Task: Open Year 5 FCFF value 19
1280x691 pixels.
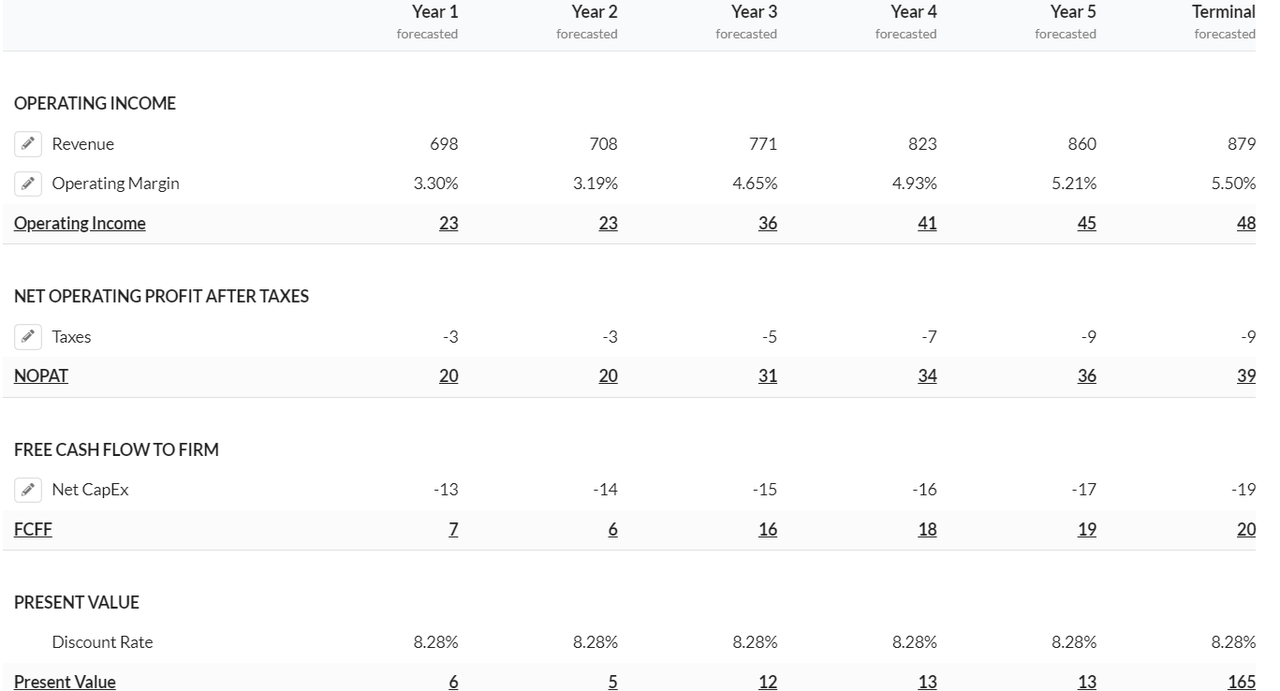Action: (1086, 530)
